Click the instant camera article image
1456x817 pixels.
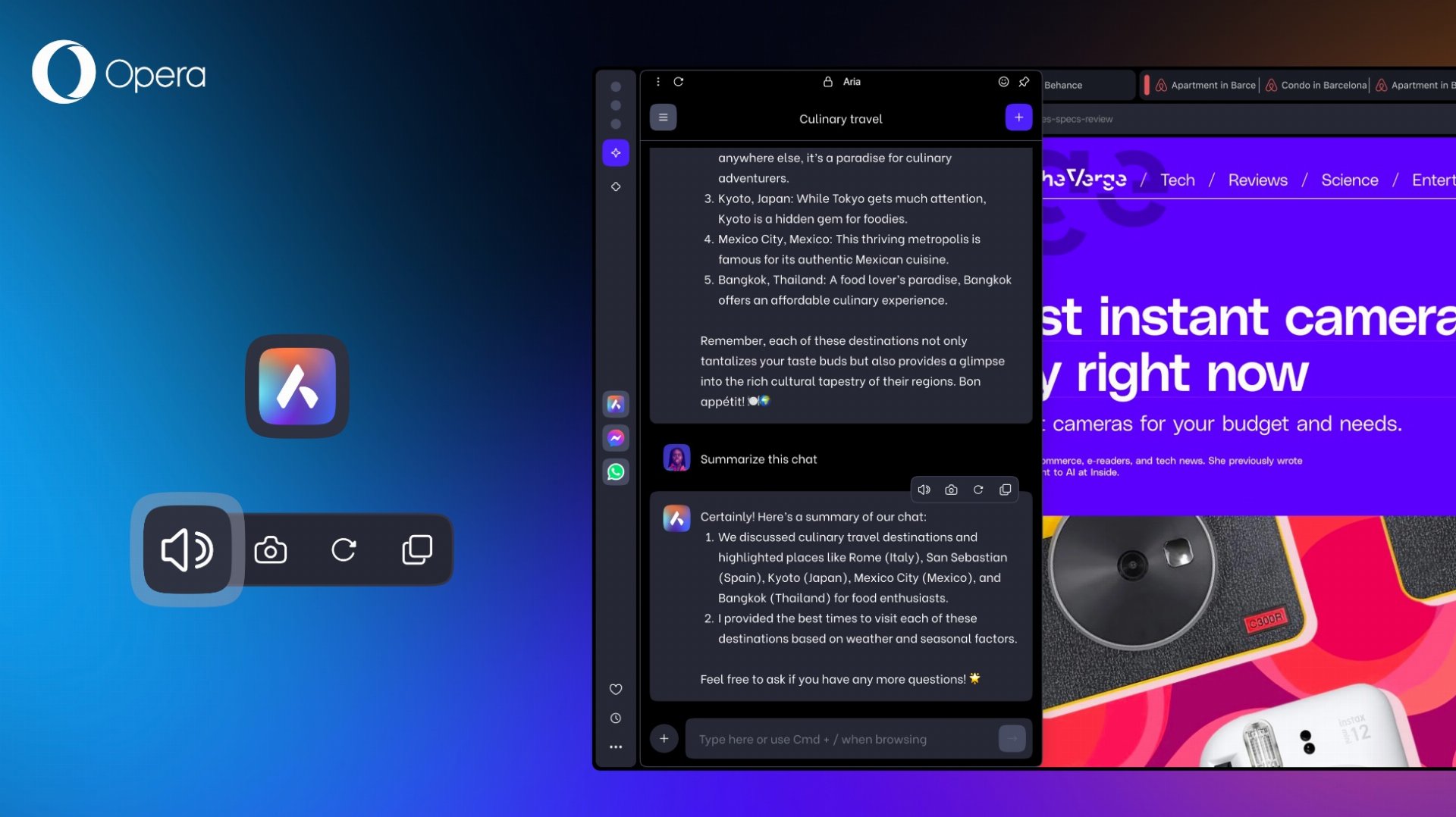(x=1249, y=641)
